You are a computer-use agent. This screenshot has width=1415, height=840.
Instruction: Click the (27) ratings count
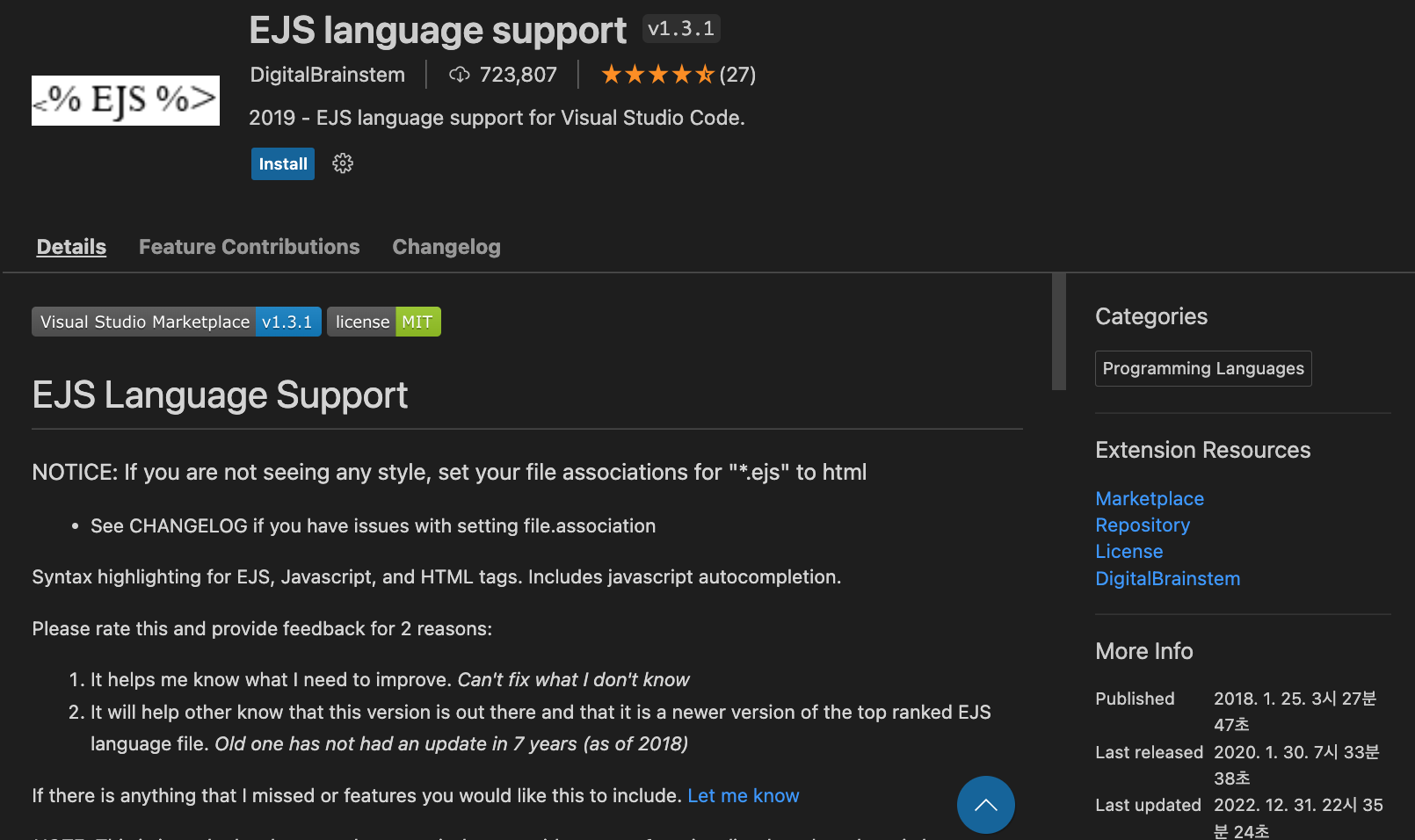click(x=737, y=75)
